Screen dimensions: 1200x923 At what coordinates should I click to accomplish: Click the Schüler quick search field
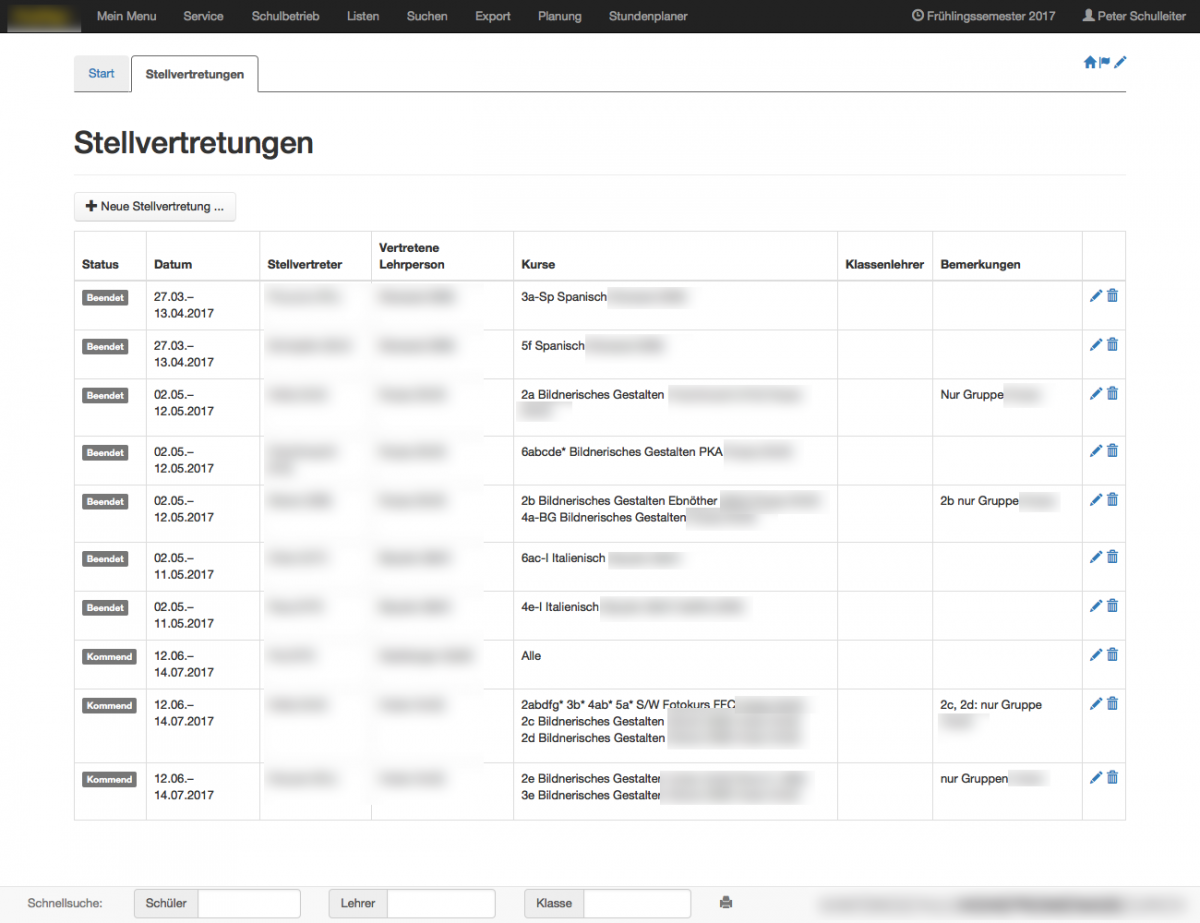(x=249, y=903)
